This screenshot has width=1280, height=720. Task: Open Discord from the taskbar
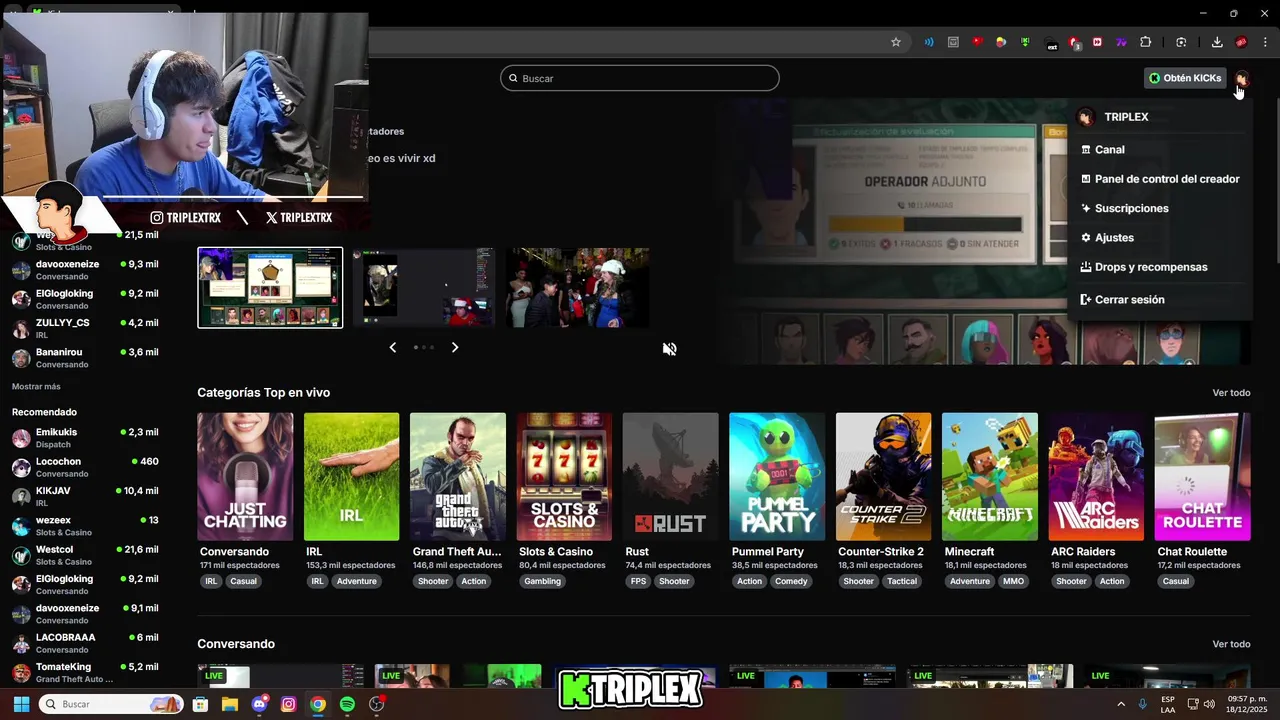point(260,704)
